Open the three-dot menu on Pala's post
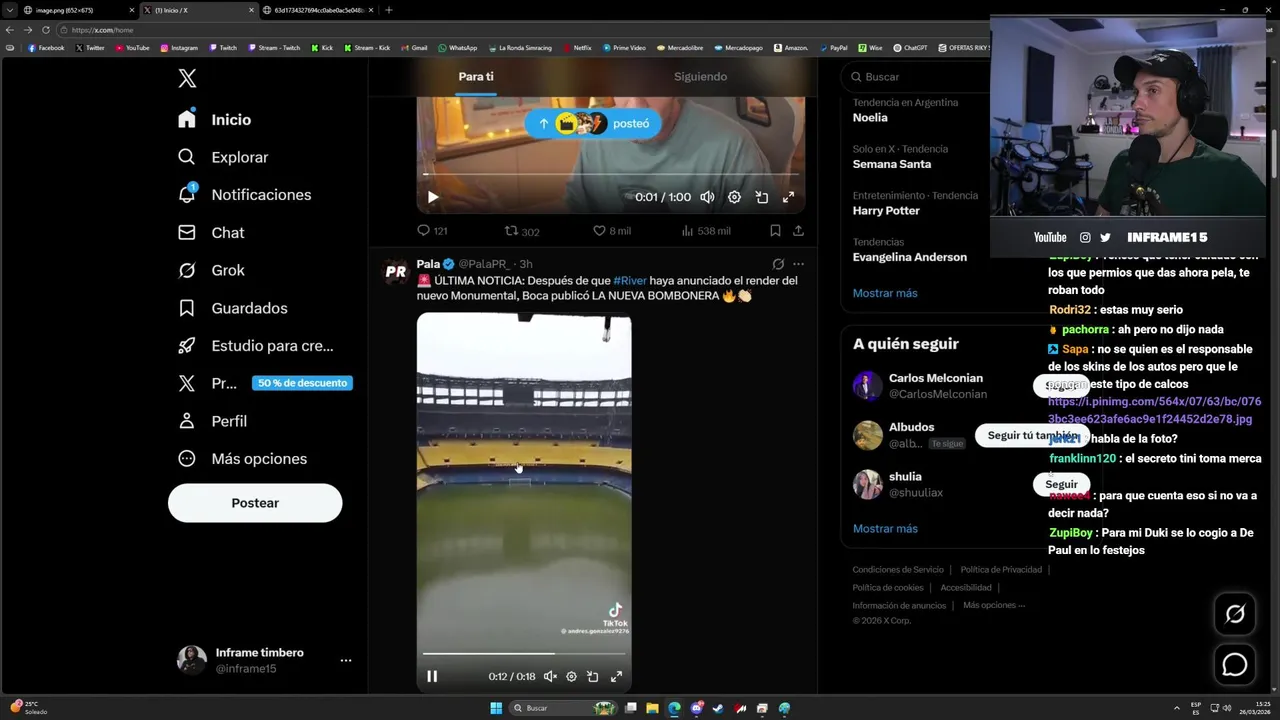The height and width of the screenshot is (720, 1280). tap(798, 264)
